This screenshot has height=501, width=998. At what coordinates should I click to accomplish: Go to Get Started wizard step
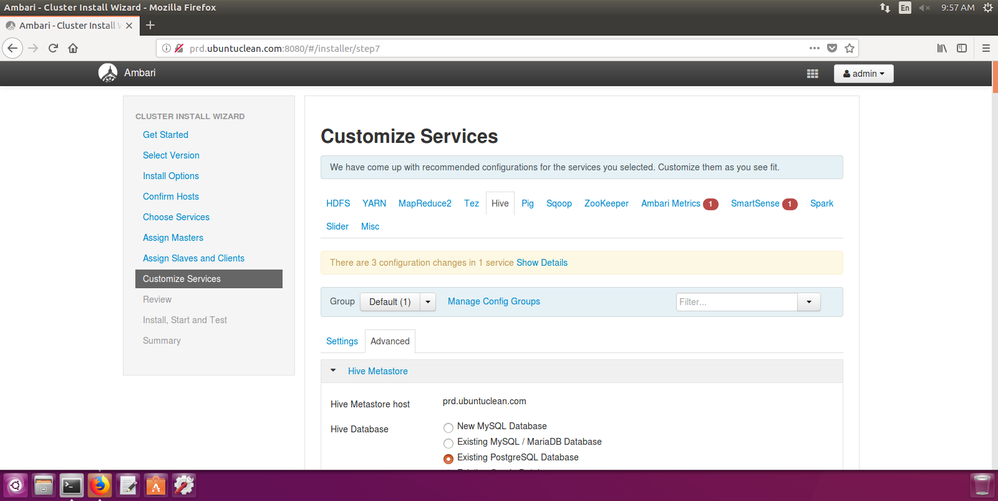pyautogui.click(x=165, y=134)
